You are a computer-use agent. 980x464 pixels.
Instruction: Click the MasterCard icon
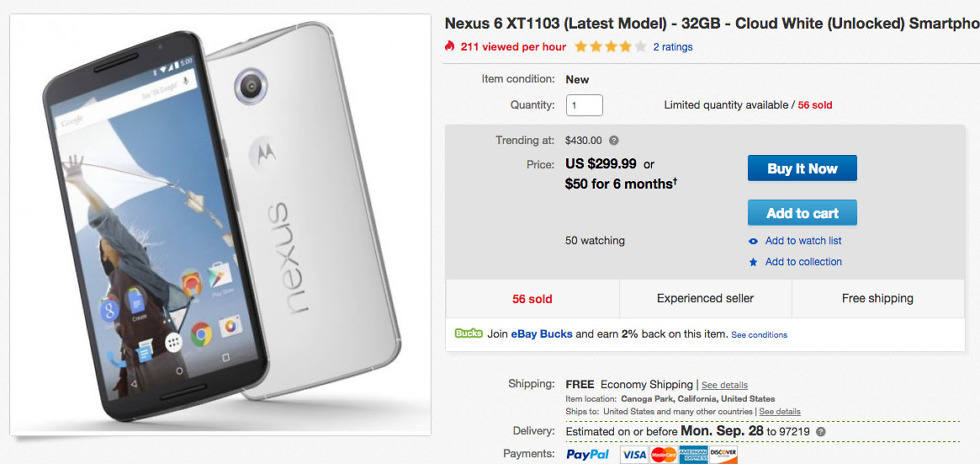[x=663, y=455]
